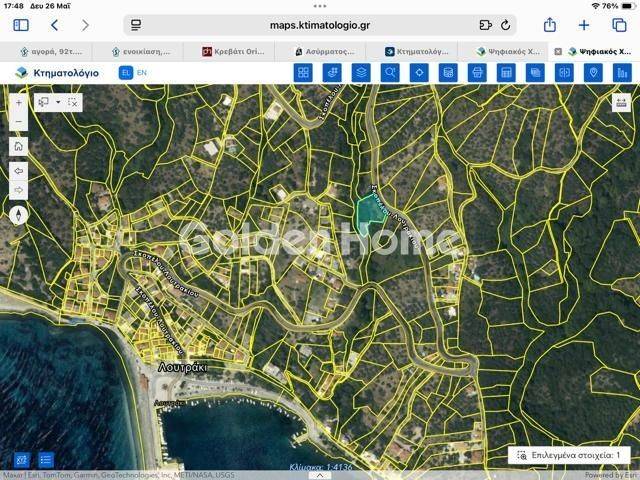Click the map home extent button
Viewport: 640px width, 480px height.
tap(19, 146)
